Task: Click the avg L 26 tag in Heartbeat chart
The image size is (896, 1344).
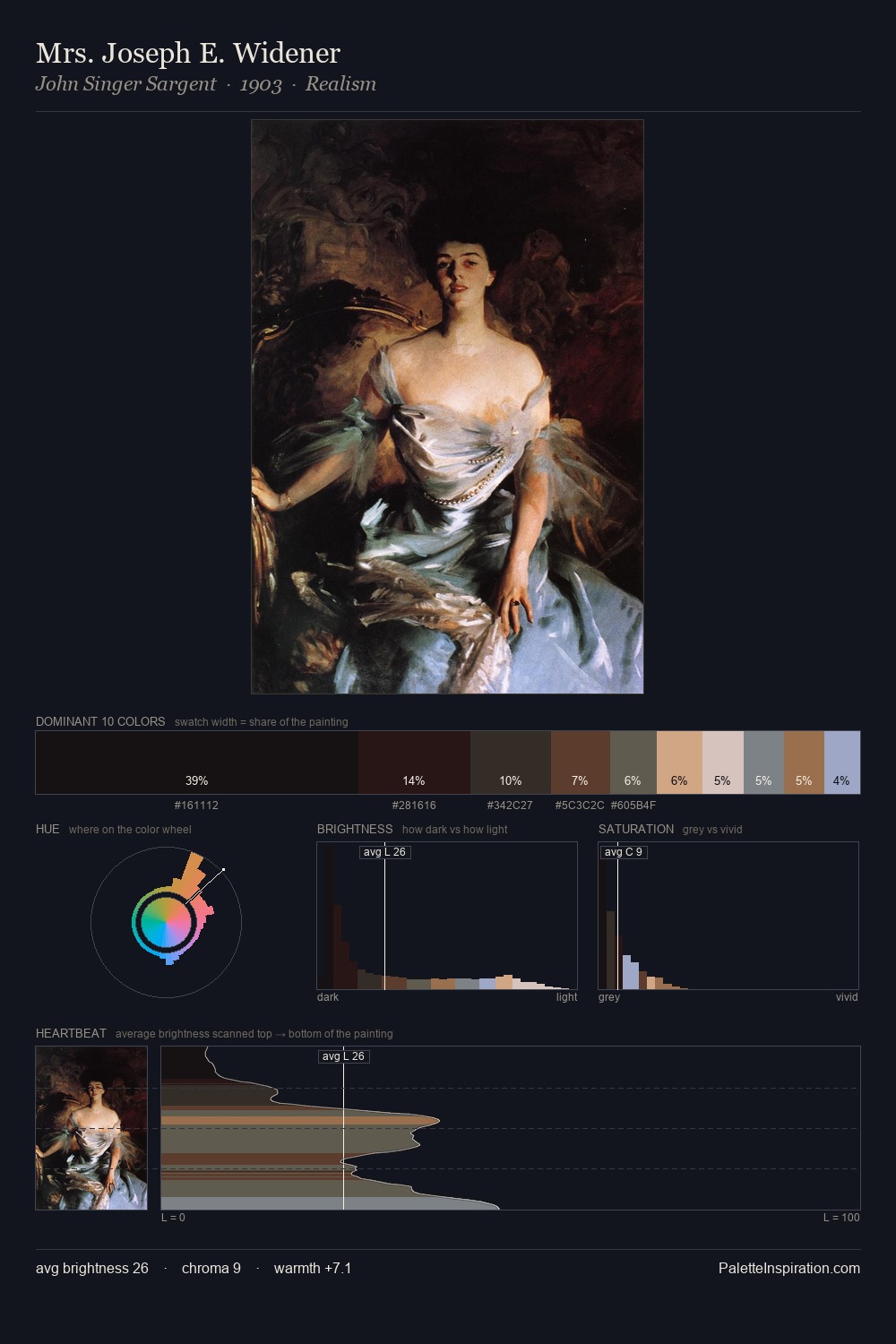Action: (344, 1056)
